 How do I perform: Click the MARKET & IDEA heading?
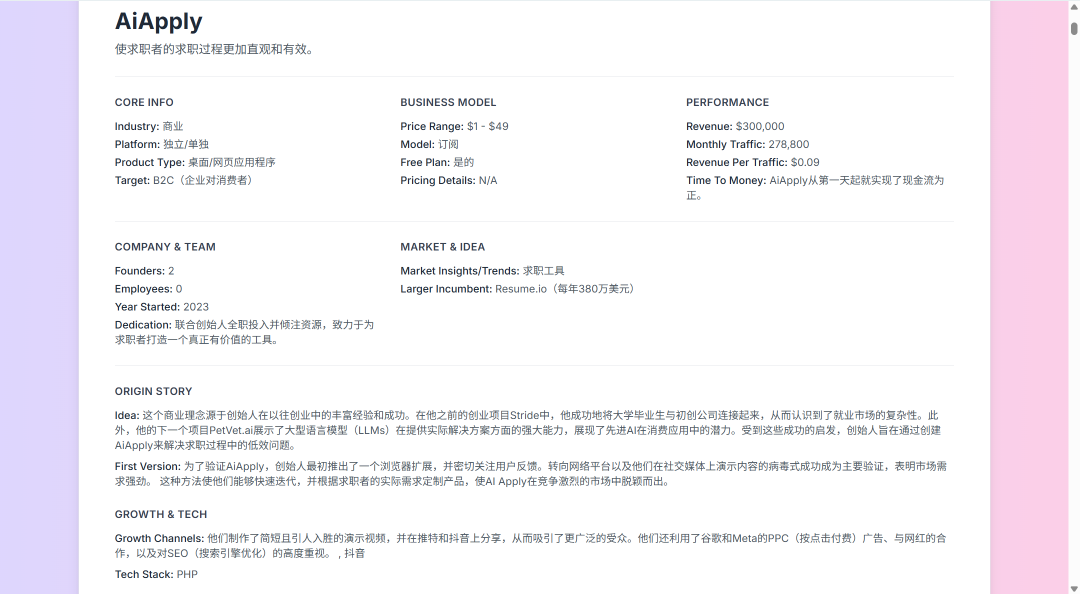(x=442, y=247)
